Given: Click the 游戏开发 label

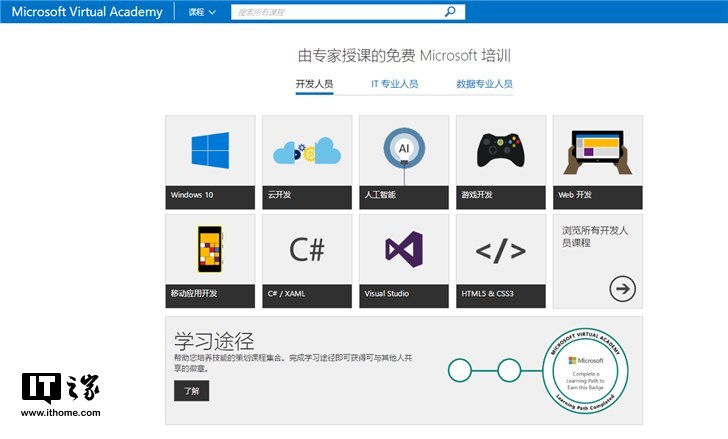Looking at the screenshot, I should tap(477, 195).
